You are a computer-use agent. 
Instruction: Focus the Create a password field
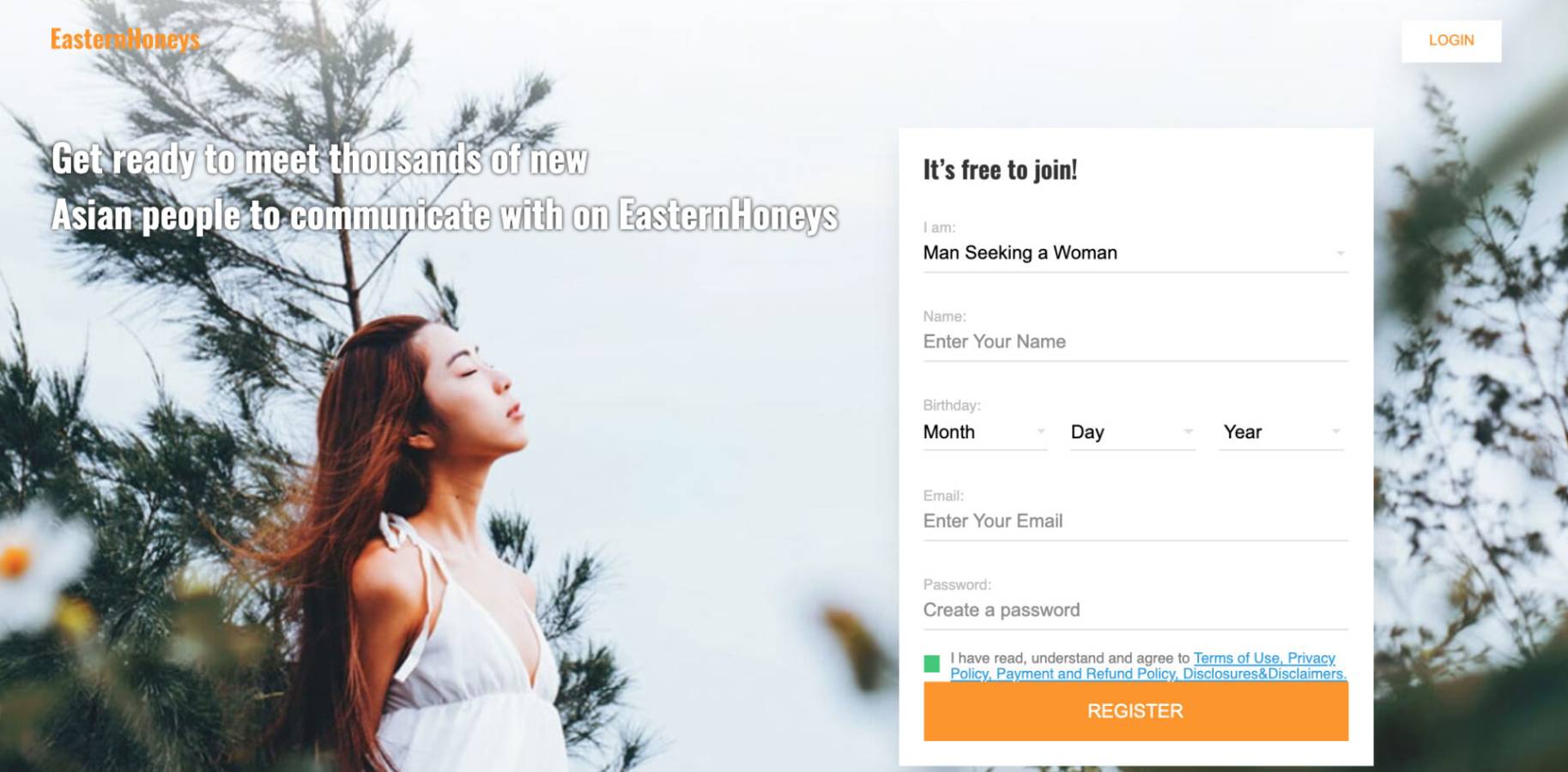coord(1135,611)
